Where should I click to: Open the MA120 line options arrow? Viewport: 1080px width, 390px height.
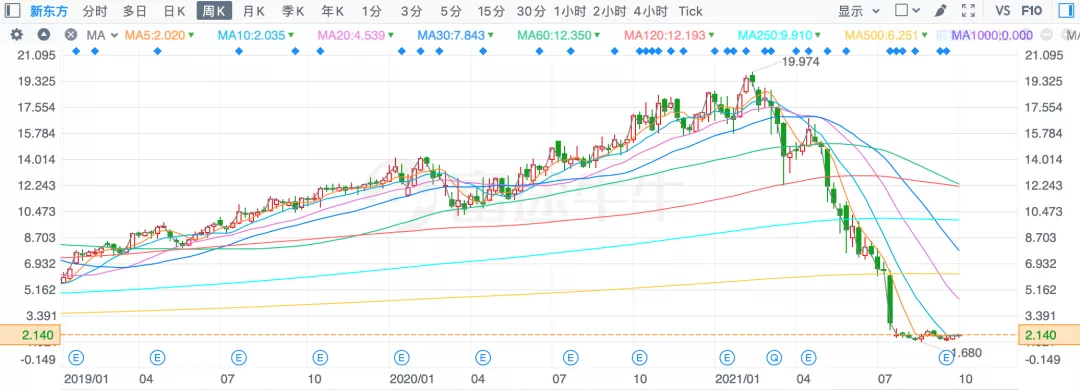click(x=713, y=35)
